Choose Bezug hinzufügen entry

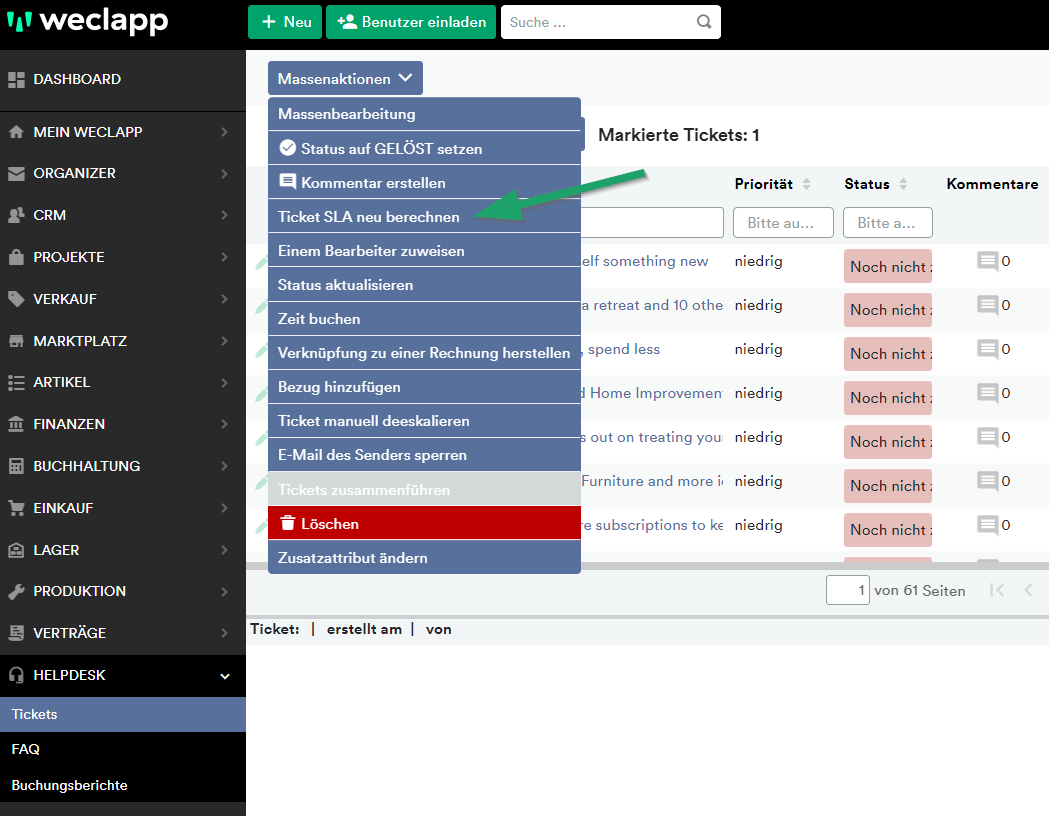[x=424, y=387]
